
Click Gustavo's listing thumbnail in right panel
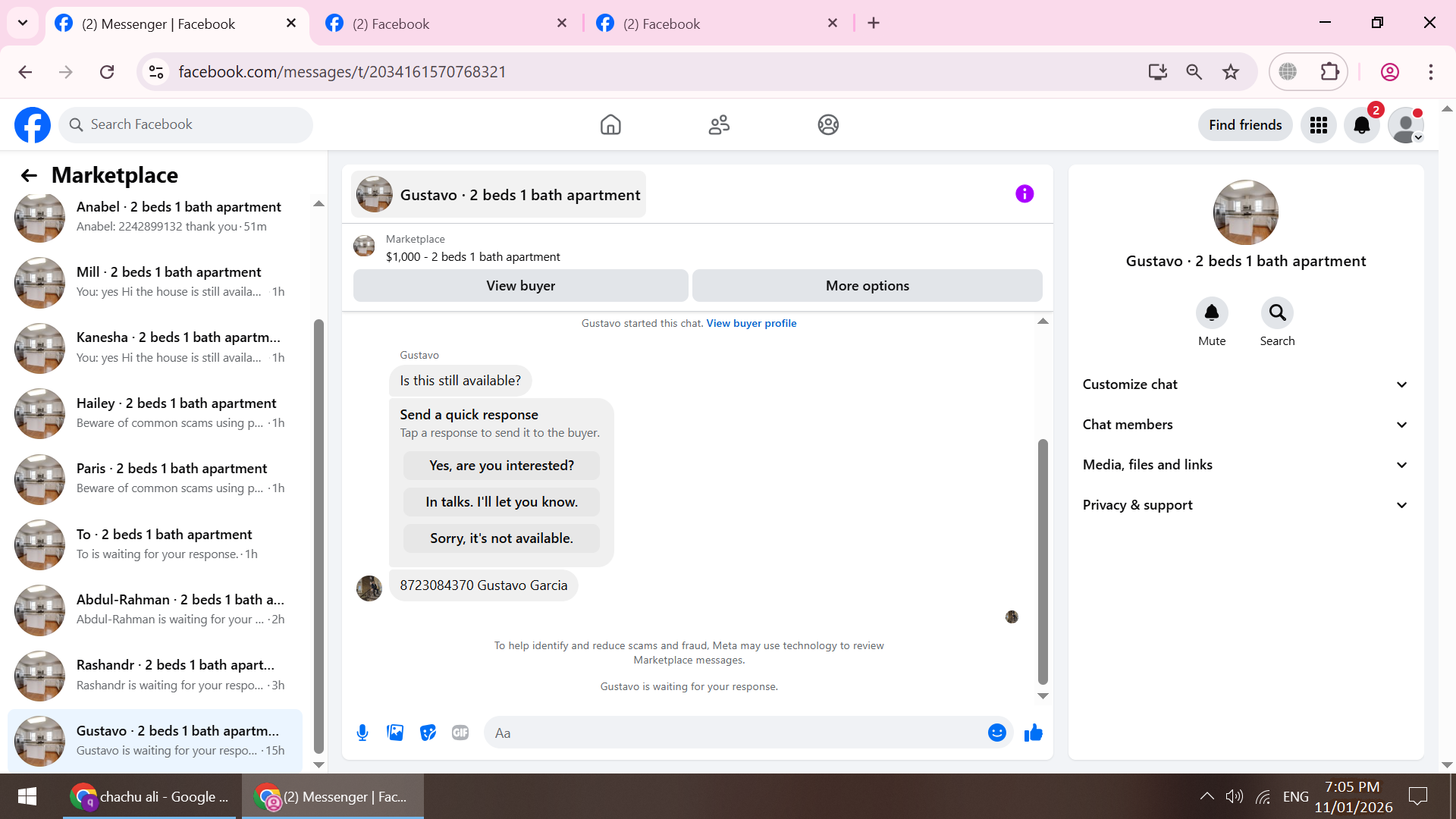tap(1245, 212)
